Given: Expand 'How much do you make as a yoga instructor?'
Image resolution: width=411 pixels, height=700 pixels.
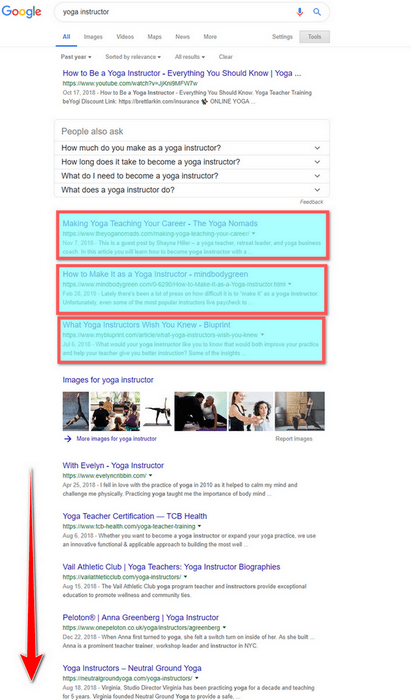Looking at the screenshot, I should point(192,148).
